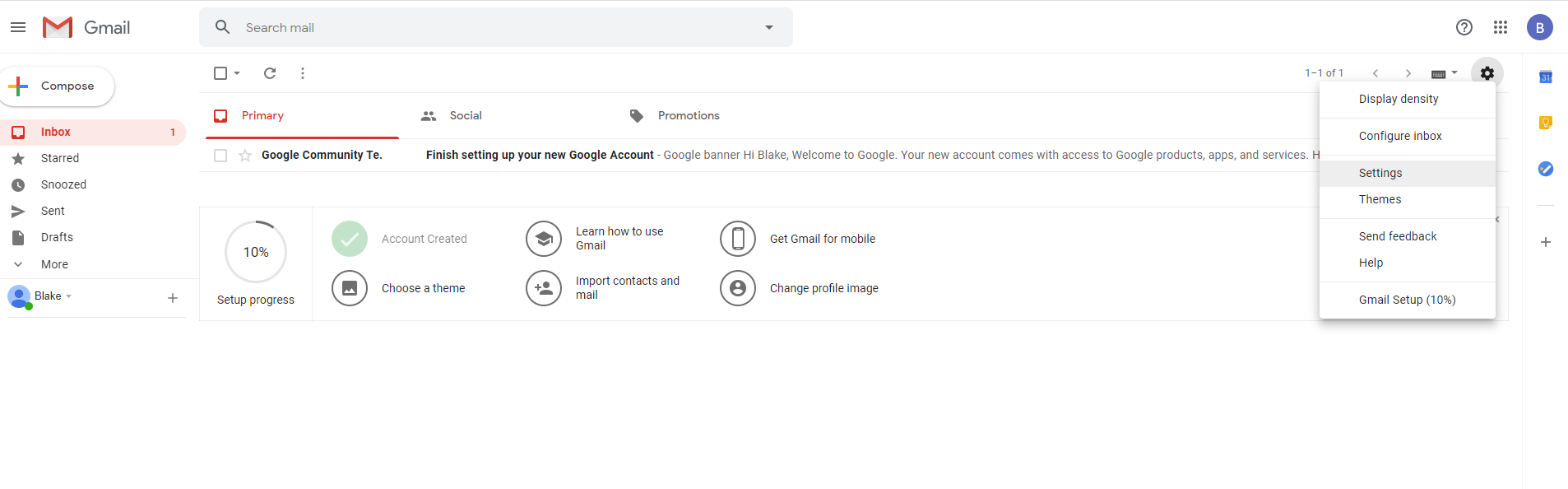Open Google Keep side panel icon
This screenshot has width=1568, height=489.
tap(1546, 123)
